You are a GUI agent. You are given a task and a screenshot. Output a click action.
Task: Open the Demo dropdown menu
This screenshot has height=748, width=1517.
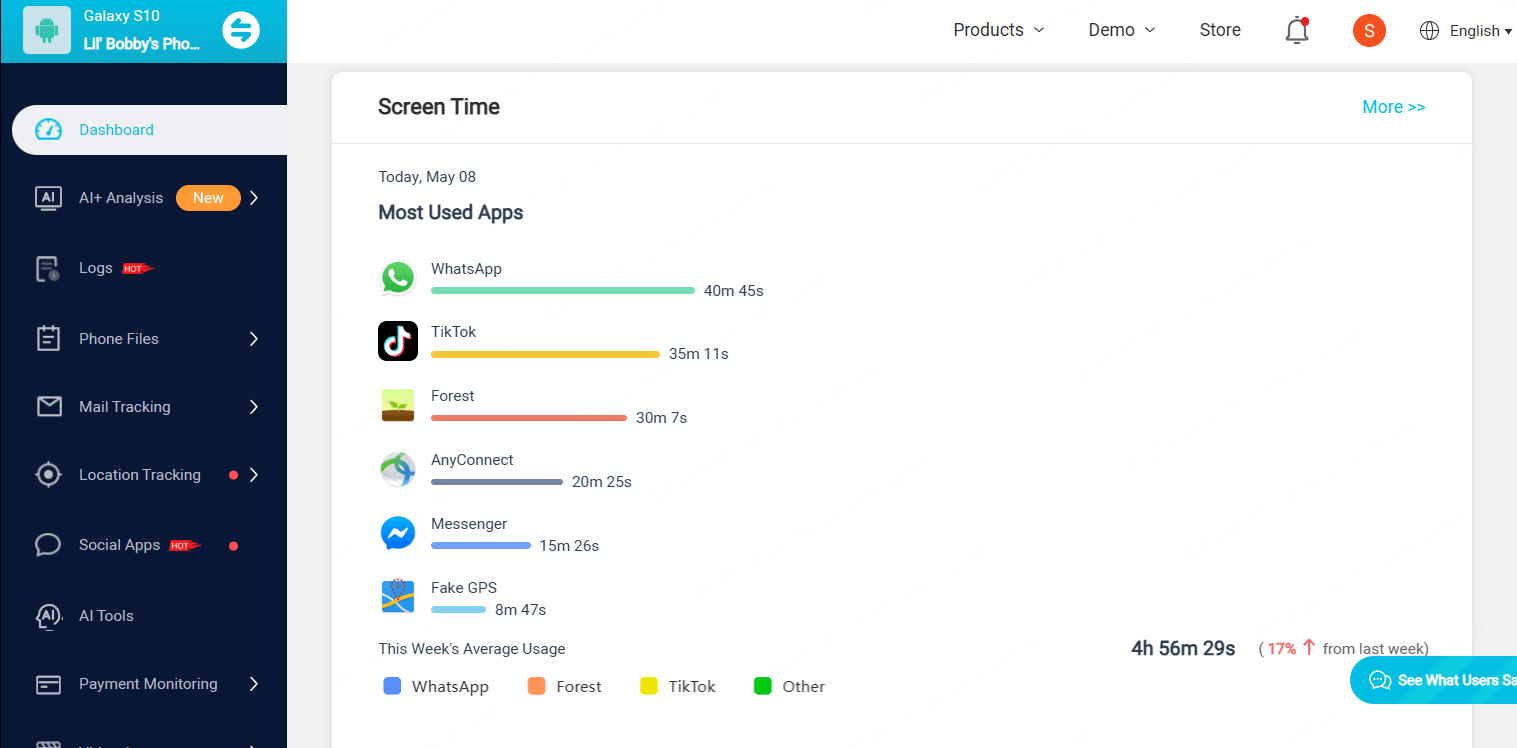pos(1122,30)
